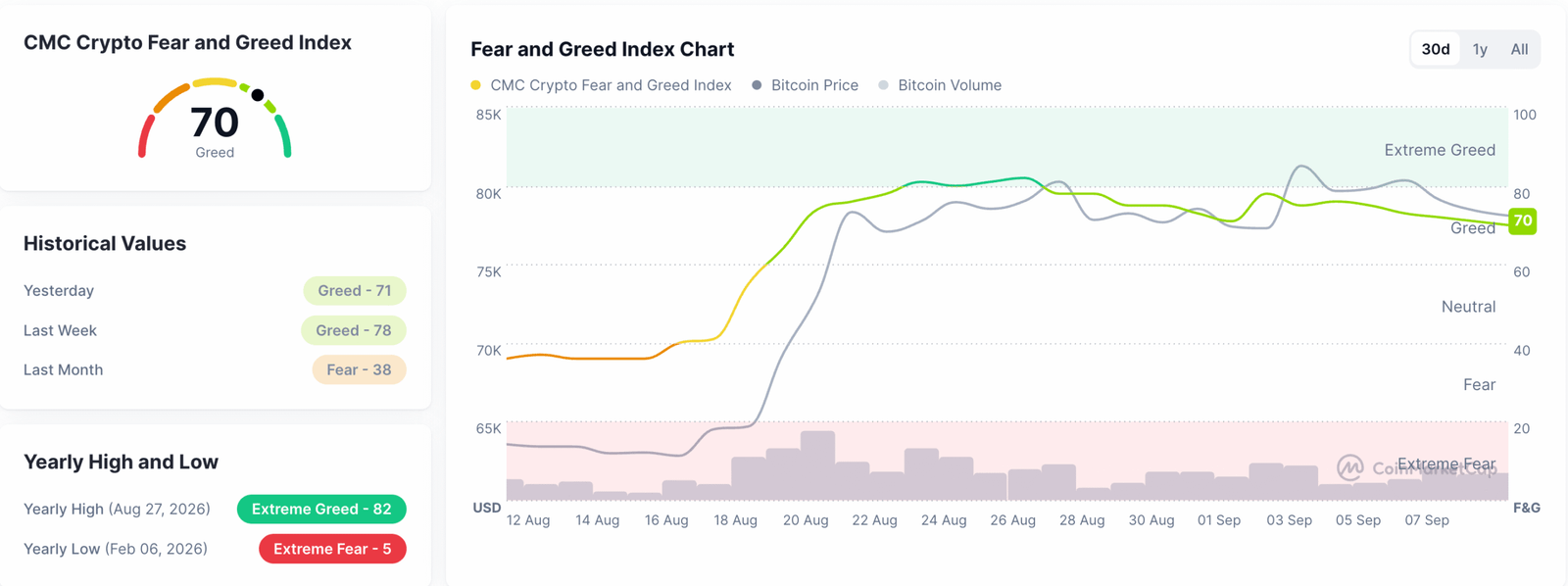Click the light gray Bitcoin Volume legend dot
This screenshot has height=586, width=1568.
[x=884, y=85]
